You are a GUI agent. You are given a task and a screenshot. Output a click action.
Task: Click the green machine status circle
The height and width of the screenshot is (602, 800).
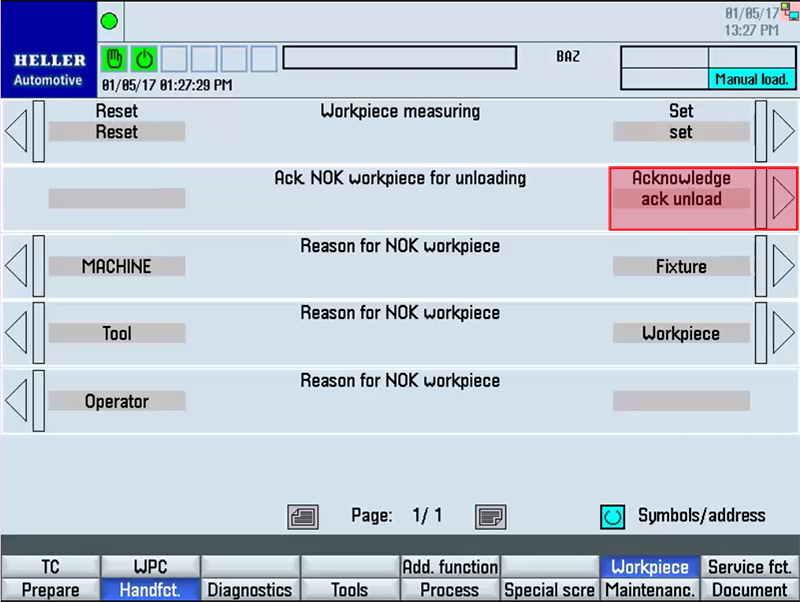click(109, 20)
